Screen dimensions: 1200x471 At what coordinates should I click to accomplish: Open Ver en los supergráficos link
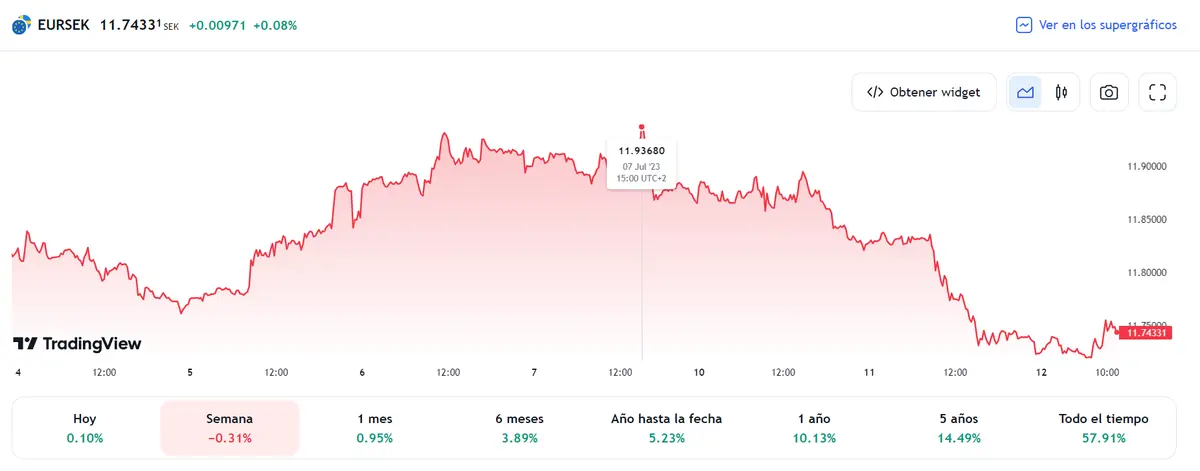pyautogui.click(x=1107, y=25)
